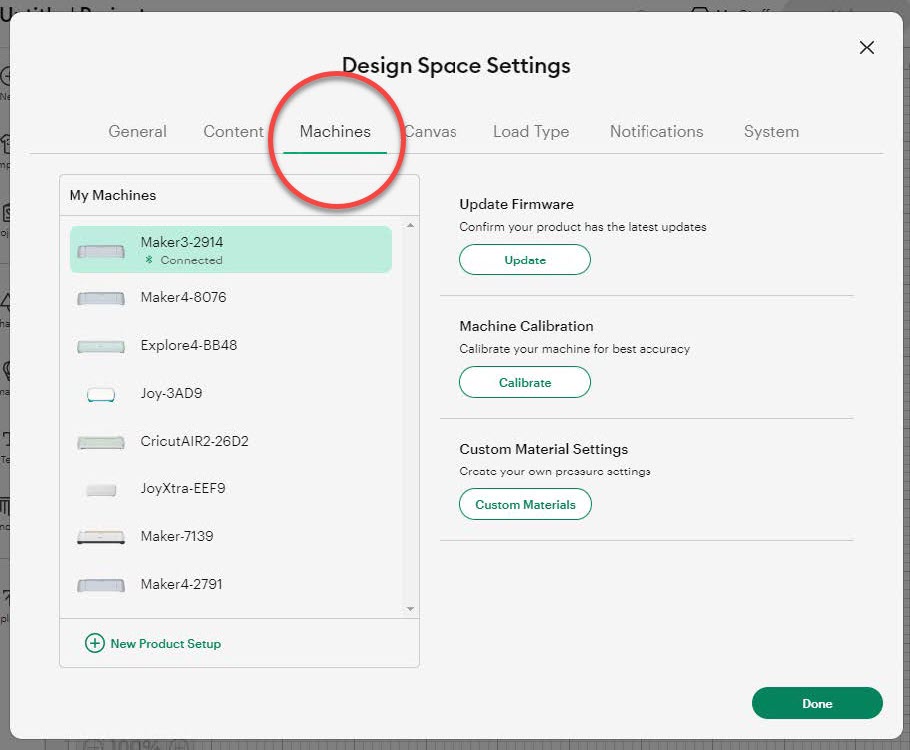Screen dimensions: 910x750
Task: Select Maker4-8076 in My Machines
Action: (x=231, y=298)
